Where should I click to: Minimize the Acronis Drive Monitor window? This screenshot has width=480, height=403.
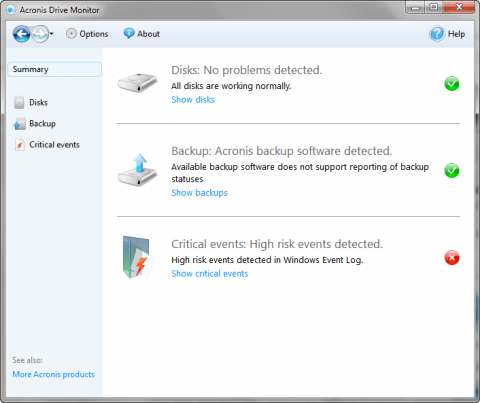coord(416,7)
